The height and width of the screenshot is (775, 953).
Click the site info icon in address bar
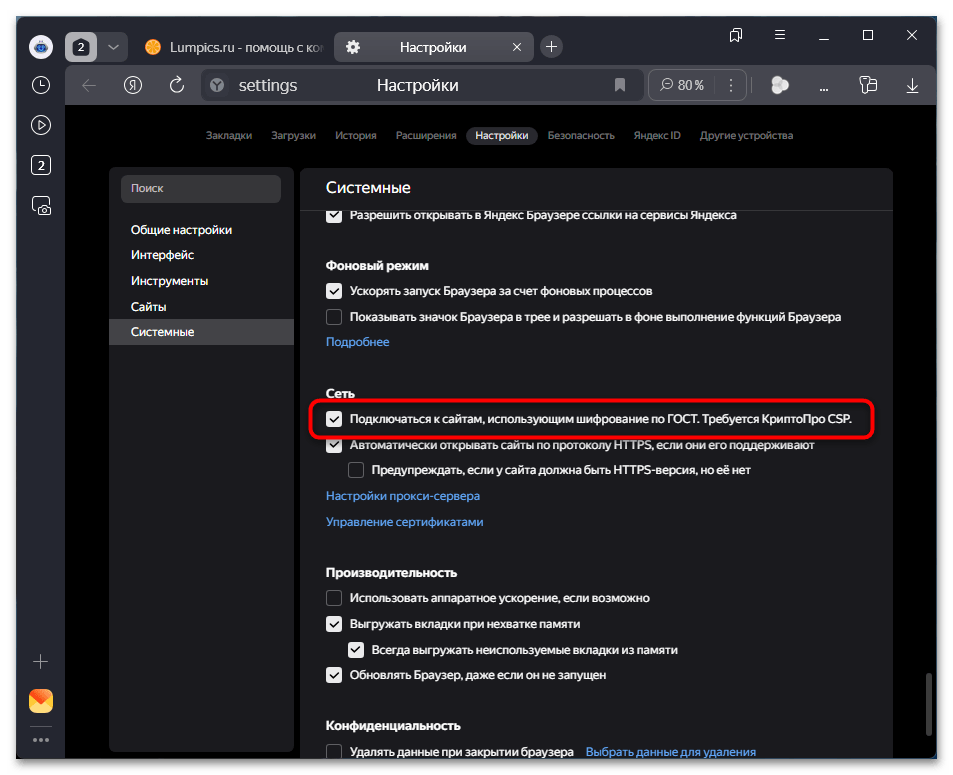click(217, 85)
